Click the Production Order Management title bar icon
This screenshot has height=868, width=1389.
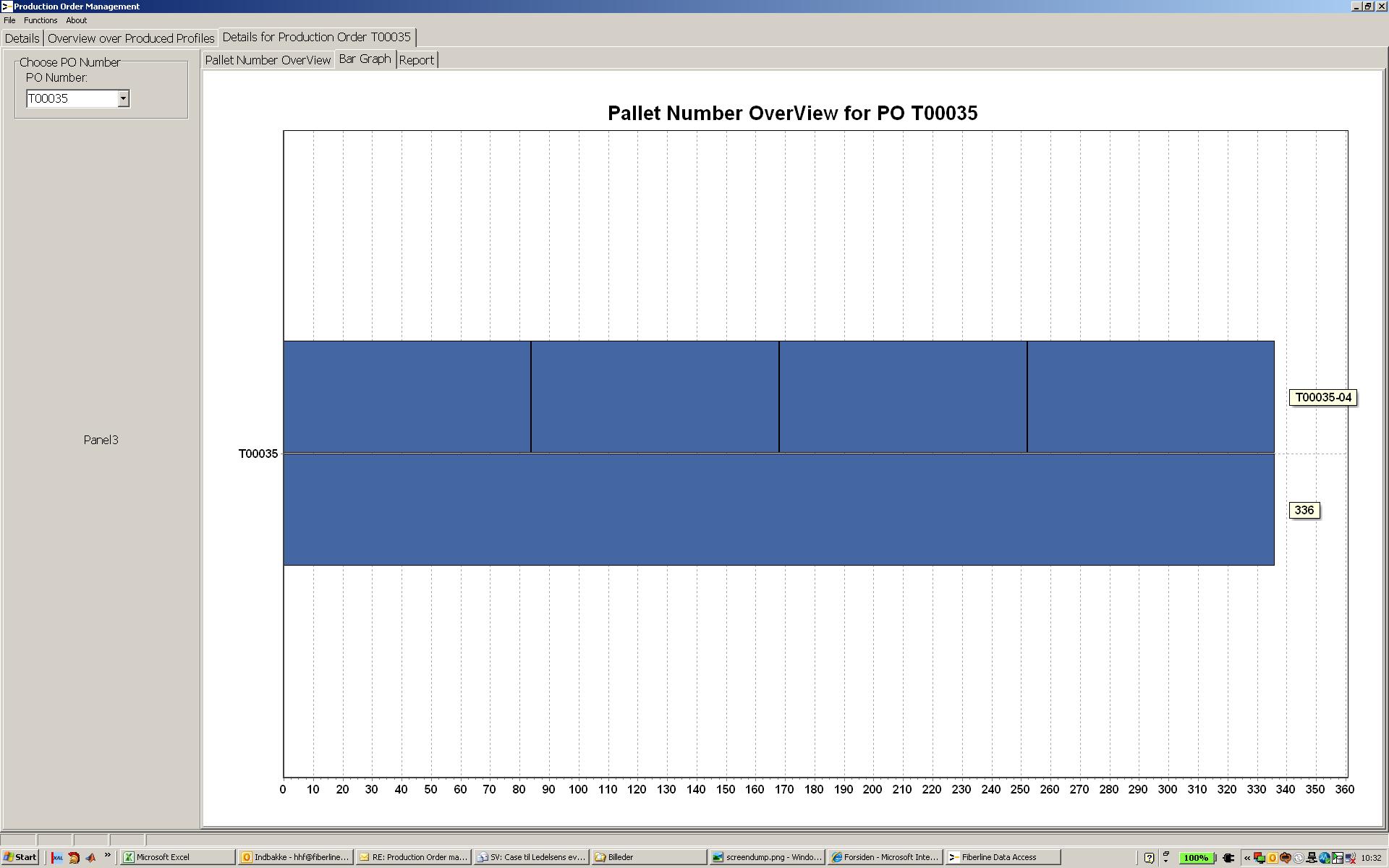[7, 6]
